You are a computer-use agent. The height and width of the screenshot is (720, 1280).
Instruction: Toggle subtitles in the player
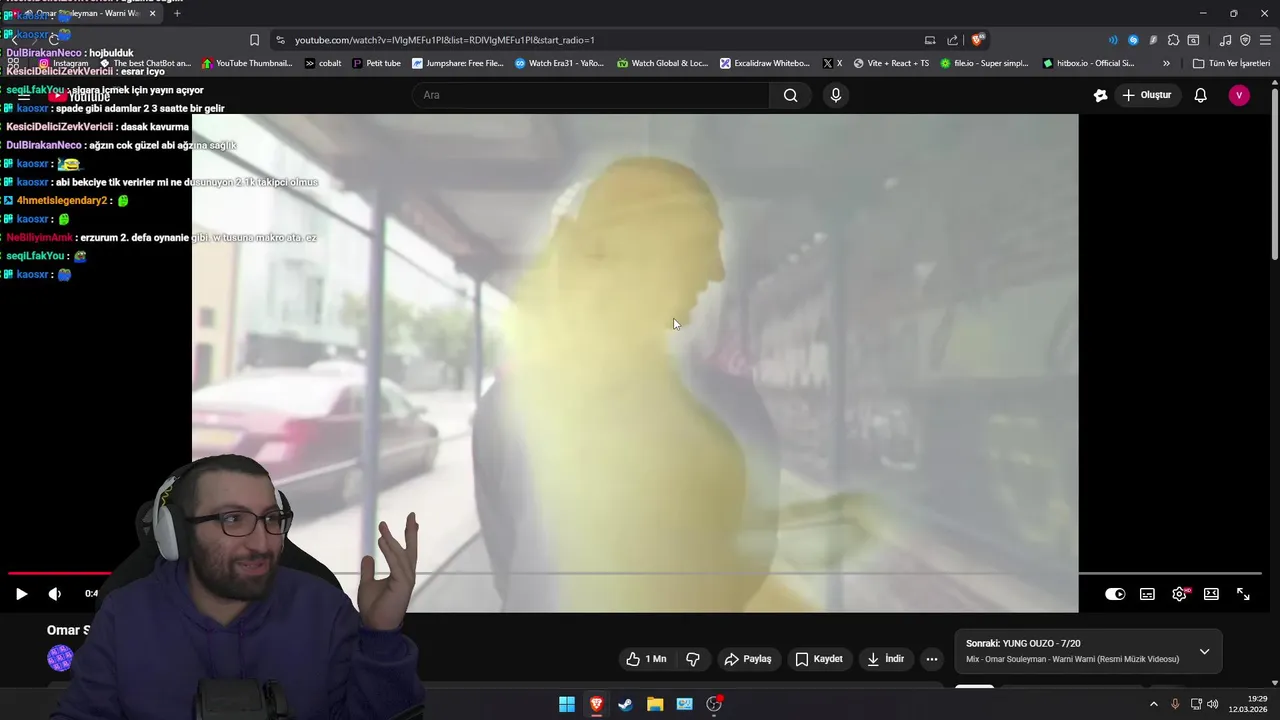click(x=1147, y=594)
